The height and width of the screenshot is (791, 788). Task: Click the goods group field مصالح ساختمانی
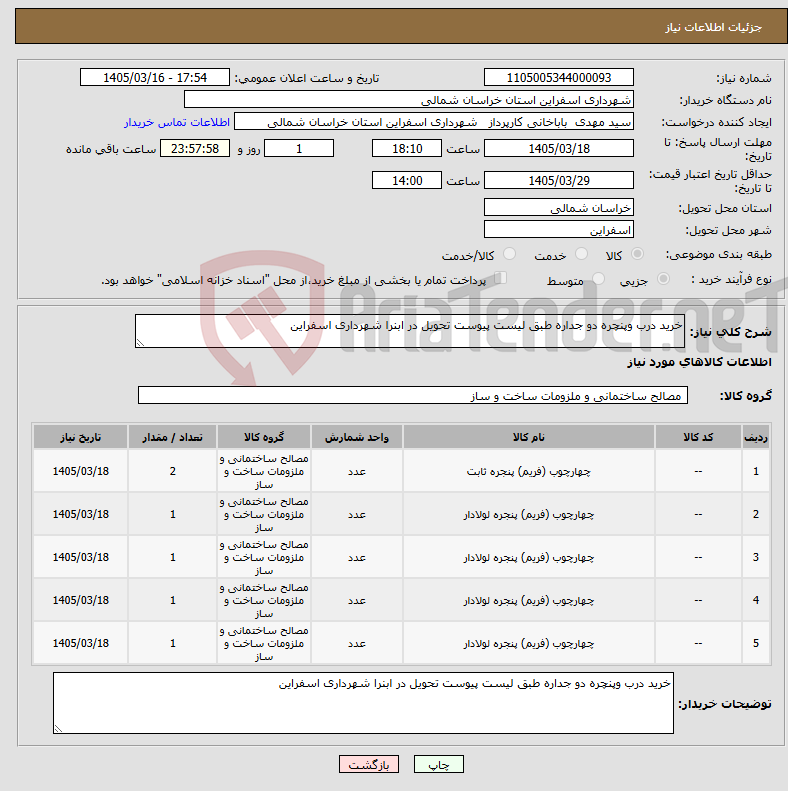click(413, 396)
